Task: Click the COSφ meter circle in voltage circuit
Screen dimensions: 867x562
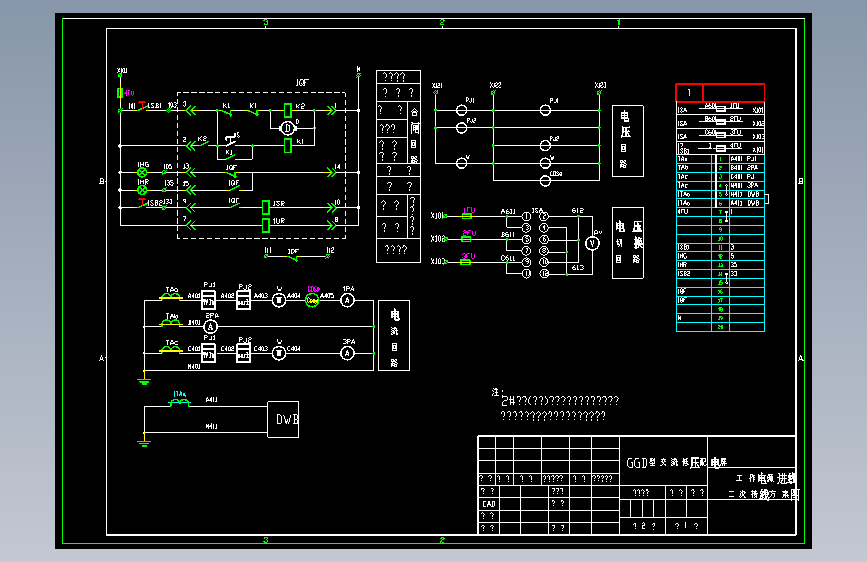Action: pos(545,181)
